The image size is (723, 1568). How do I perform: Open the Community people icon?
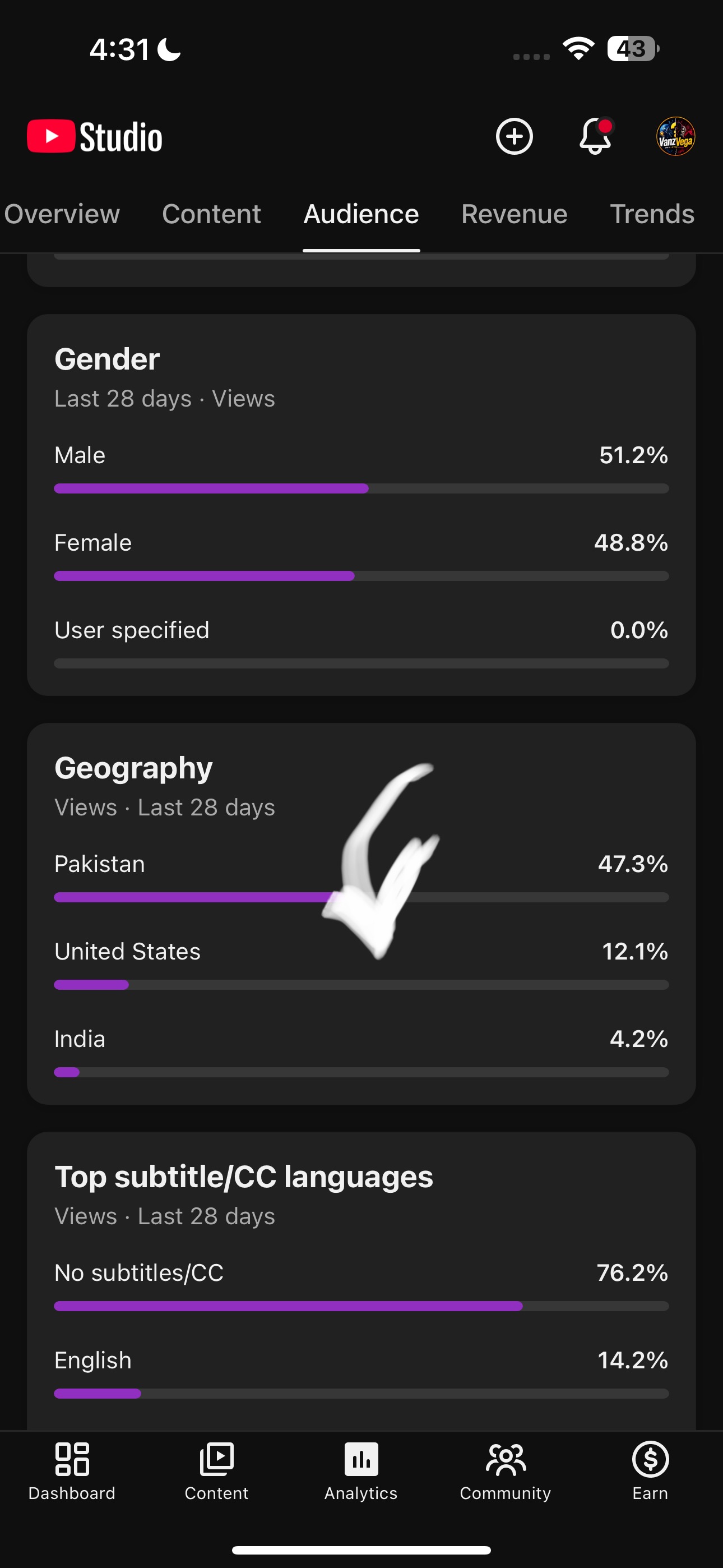pyautogui.click(x=506, y=1459)
